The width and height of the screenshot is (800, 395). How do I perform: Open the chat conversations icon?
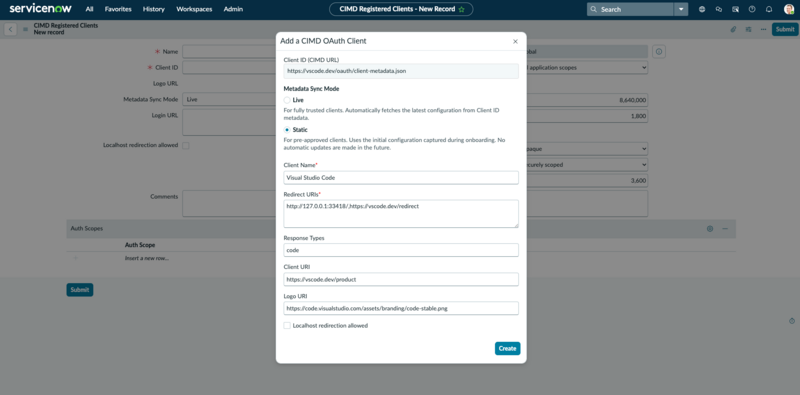click(x=719, y=9)
